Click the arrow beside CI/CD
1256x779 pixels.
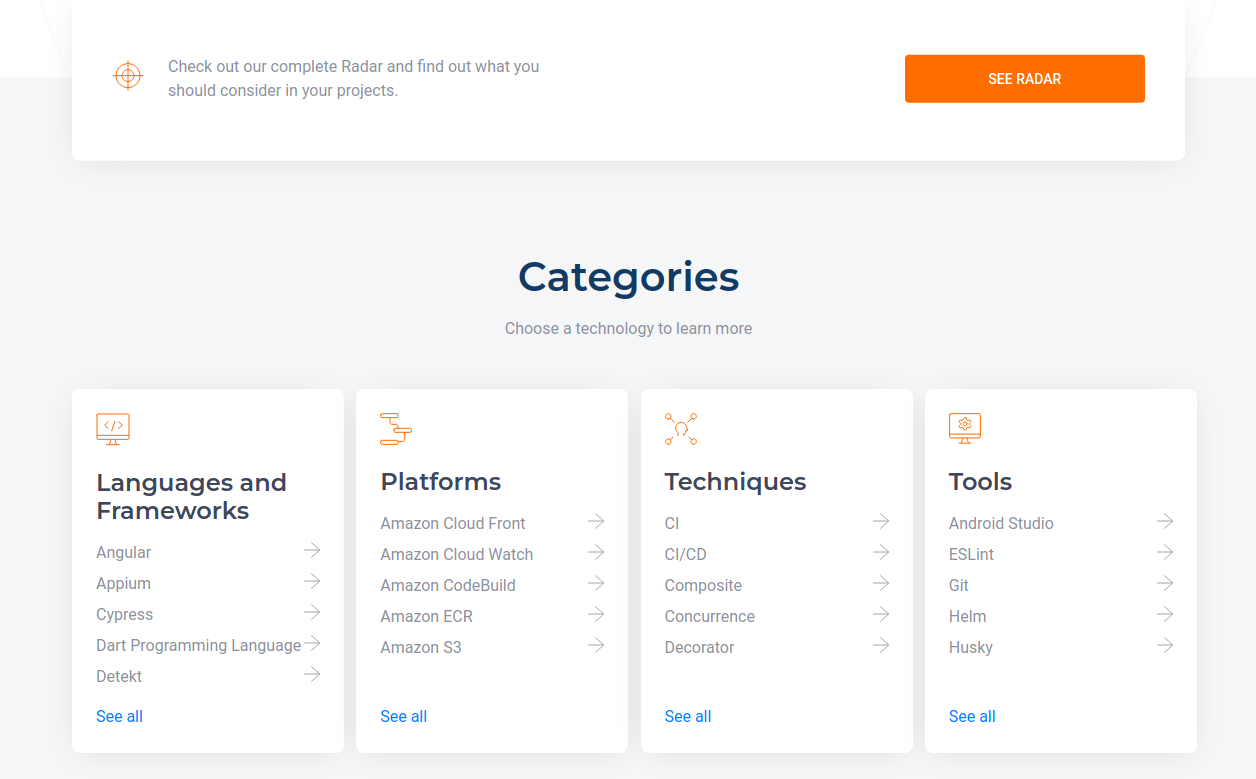coord(881,552)
